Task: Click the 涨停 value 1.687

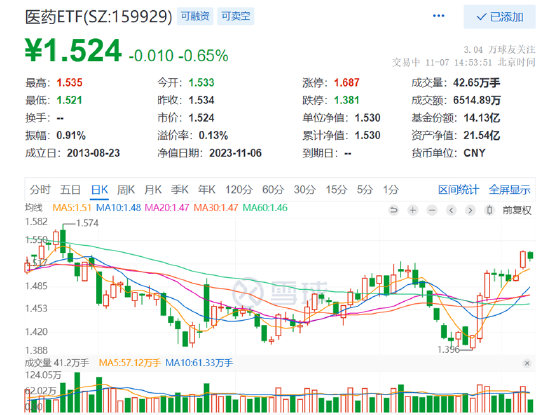Action: [347, 83]
